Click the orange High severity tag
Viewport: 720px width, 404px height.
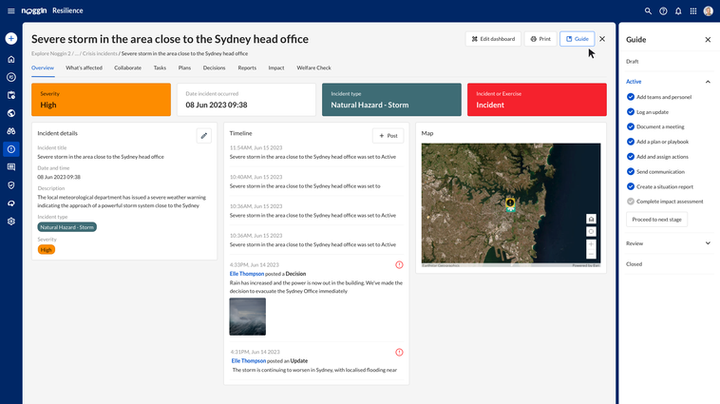pos(46,250)
